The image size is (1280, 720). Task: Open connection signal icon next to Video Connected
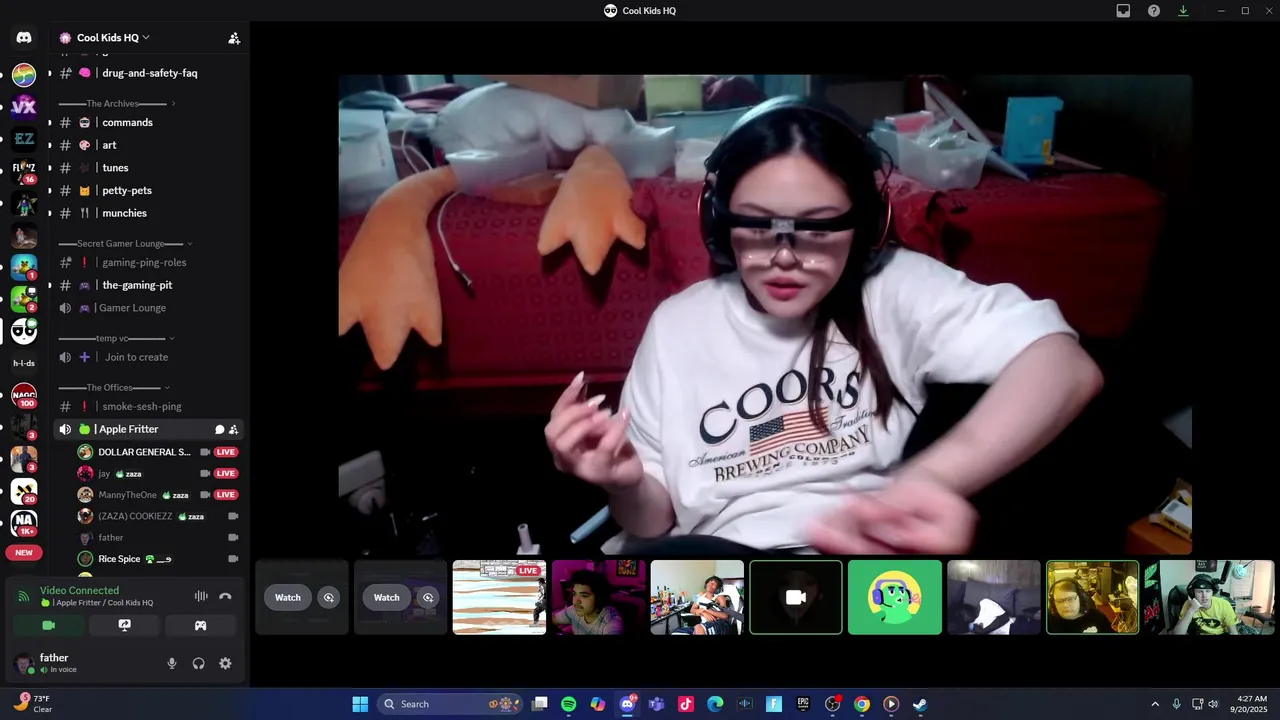point(23,597)
